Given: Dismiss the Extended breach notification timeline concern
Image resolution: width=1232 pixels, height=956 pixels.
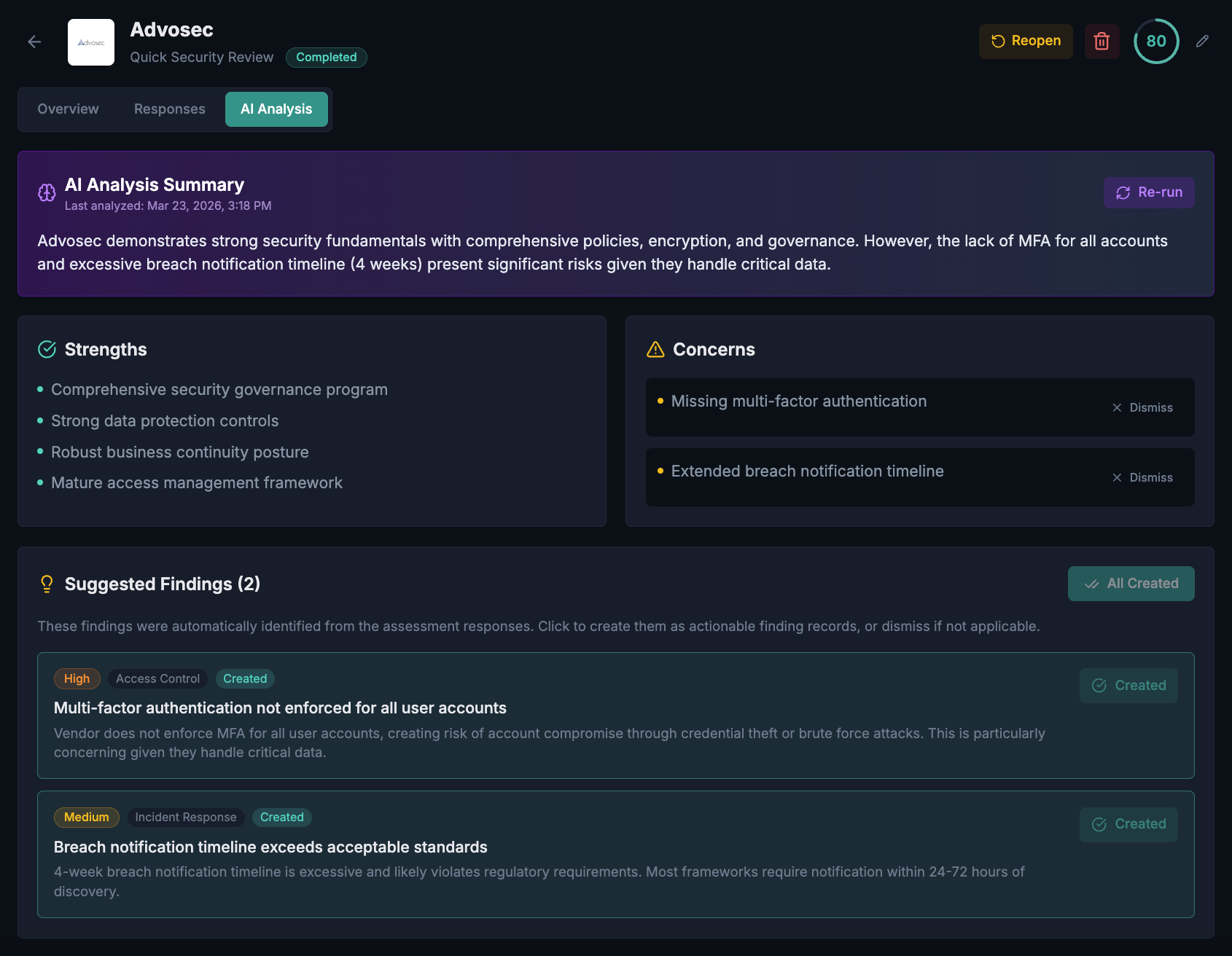Looking at the screenshot, I should click(x=1142, y=477).
